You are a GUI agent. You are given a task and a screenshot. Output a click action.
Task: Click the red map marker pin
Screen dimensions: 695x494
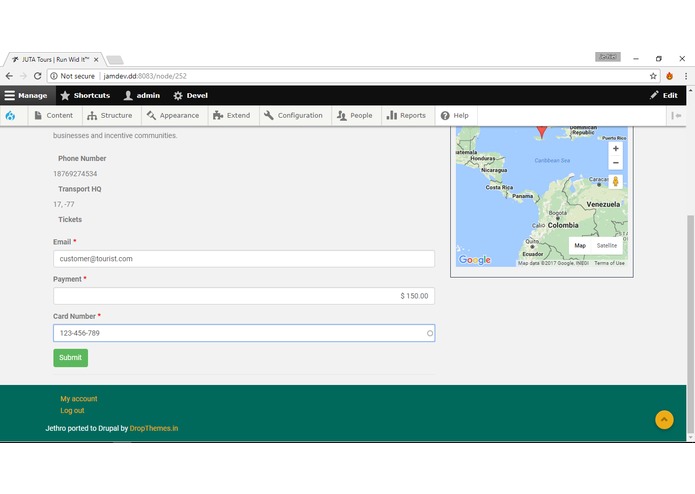(541, 131)
